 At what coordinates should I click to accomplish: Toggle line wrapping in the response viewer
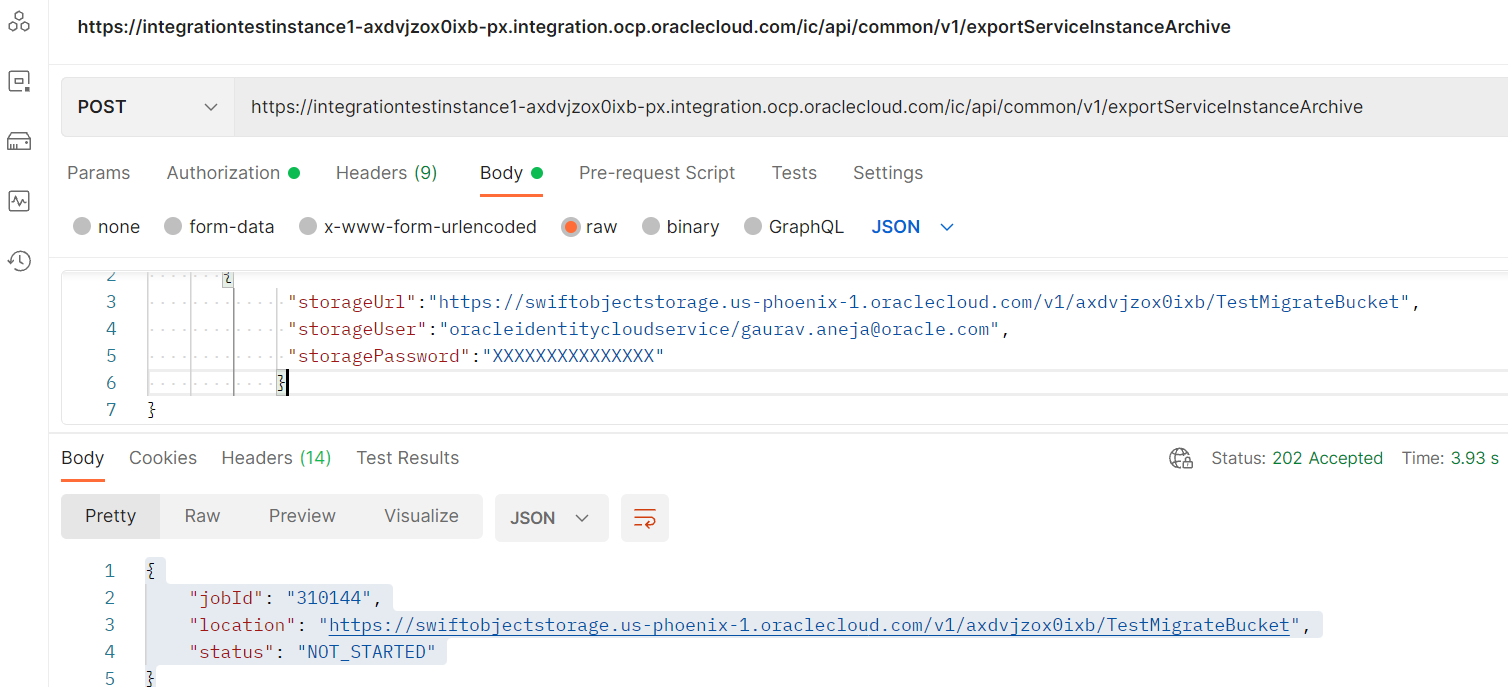pyautogui.click(x=644, y=517)
